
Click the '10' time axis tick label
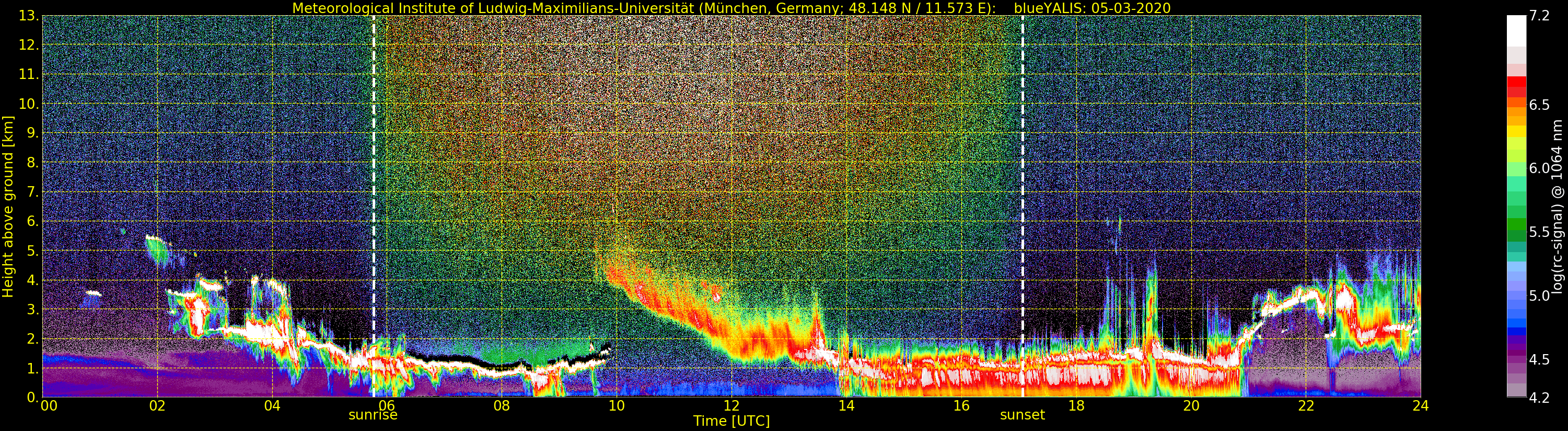[617, 406]
